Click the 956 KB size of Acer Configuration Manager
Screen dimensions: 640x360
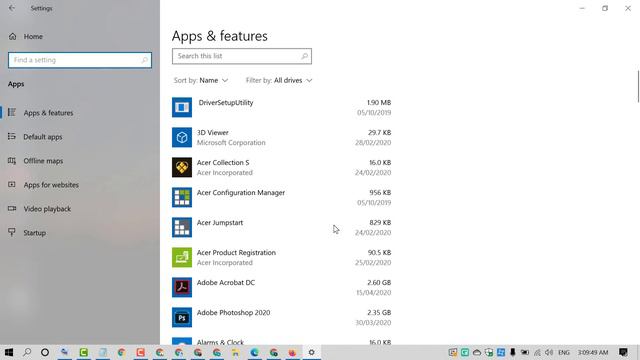pyautogui.click(x=380, y=193)
